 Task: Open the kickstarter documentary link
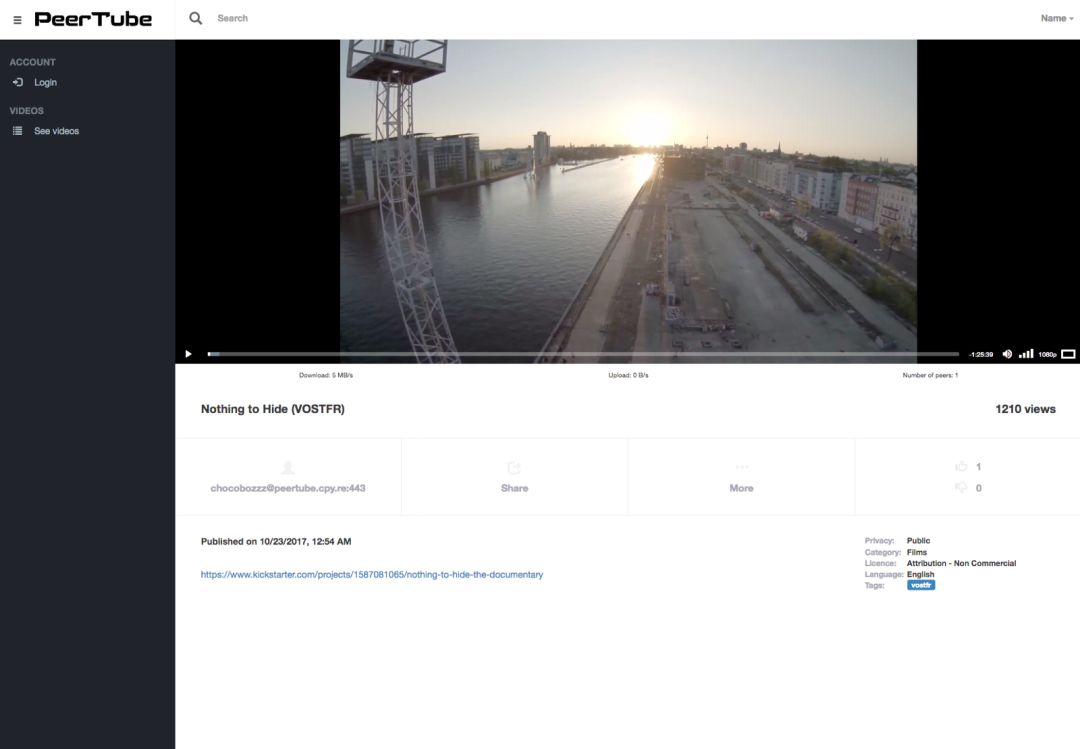[x=372, y=575]
